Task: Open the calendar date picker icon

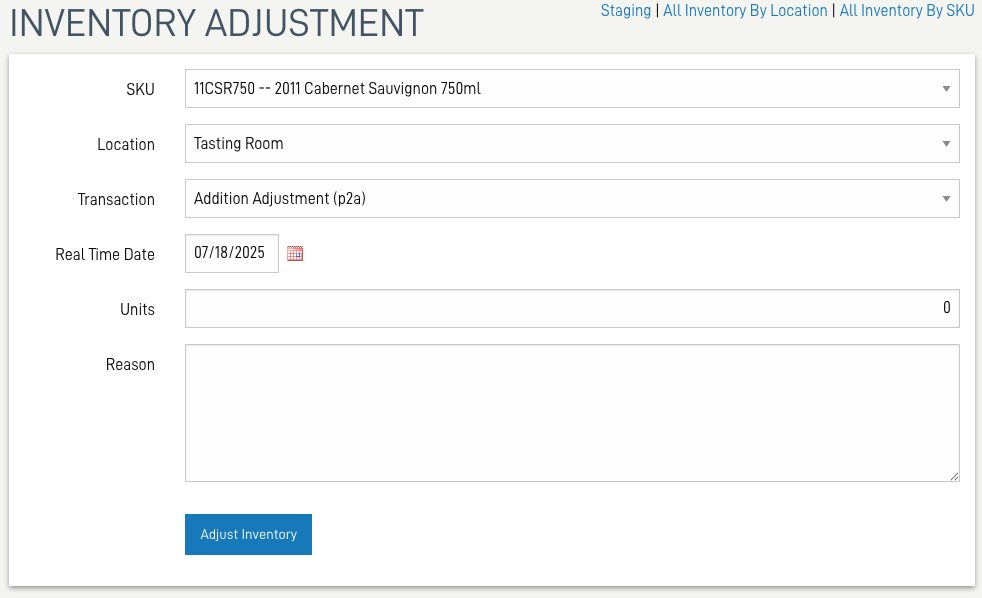Action: [295, 254]
